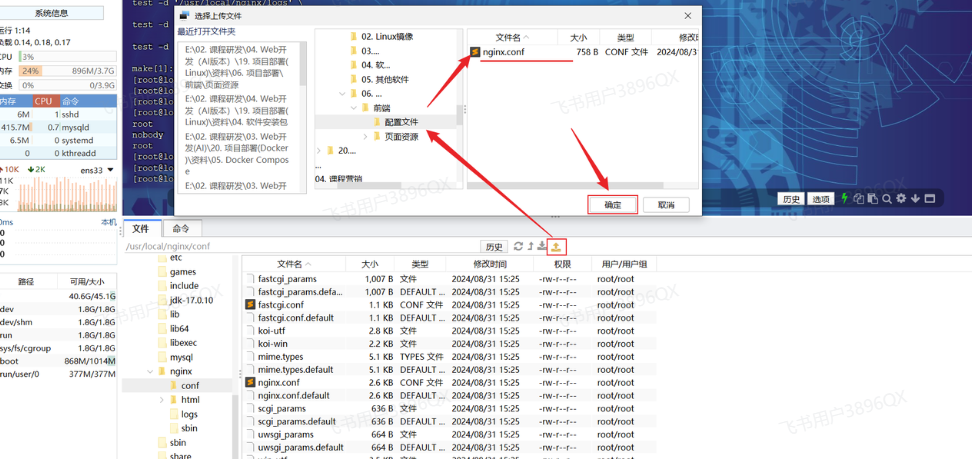
Task: Click the 本机 link
Action: pyautogui.click(x=108, y=222)
